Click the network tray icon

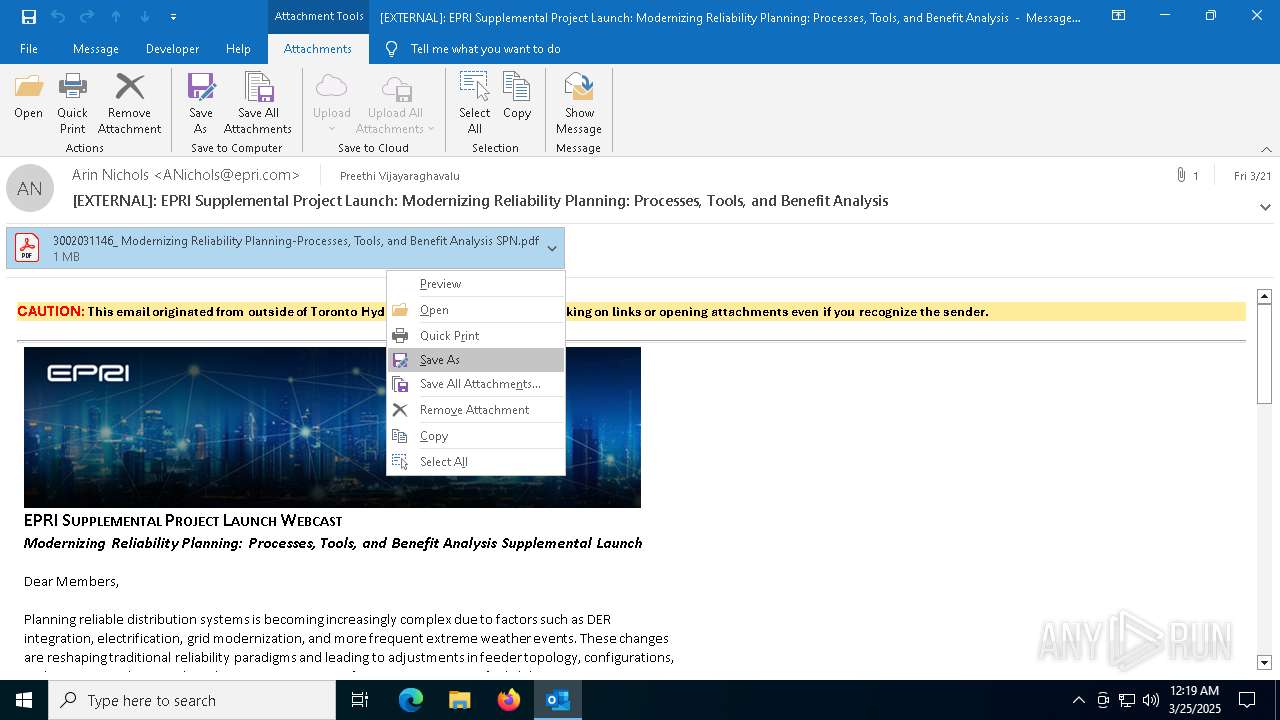pos(1126,700)
